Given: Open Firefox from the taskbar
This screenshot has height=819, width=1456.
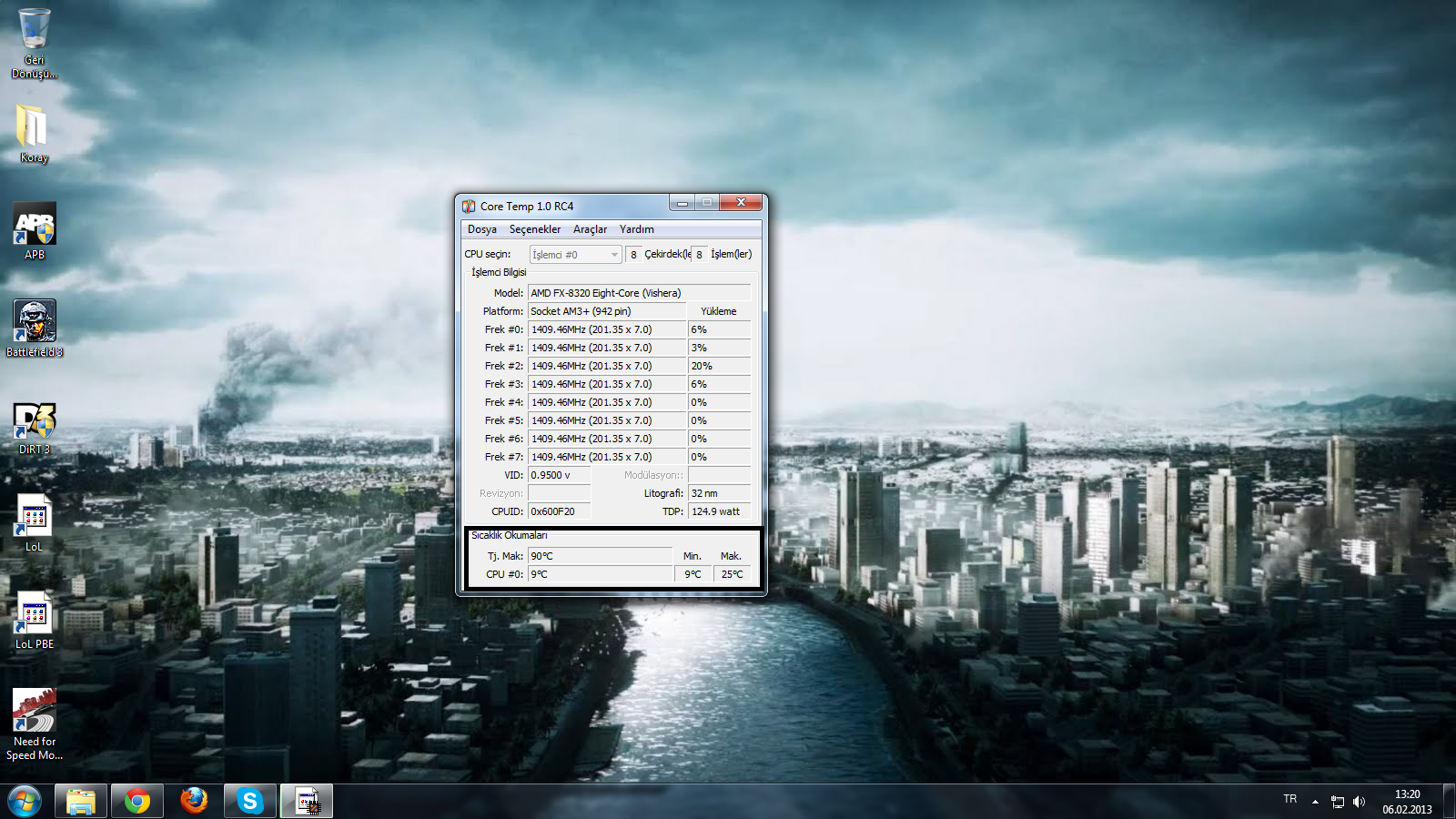Looking at the screenshot, I should (x=194, y=802).
